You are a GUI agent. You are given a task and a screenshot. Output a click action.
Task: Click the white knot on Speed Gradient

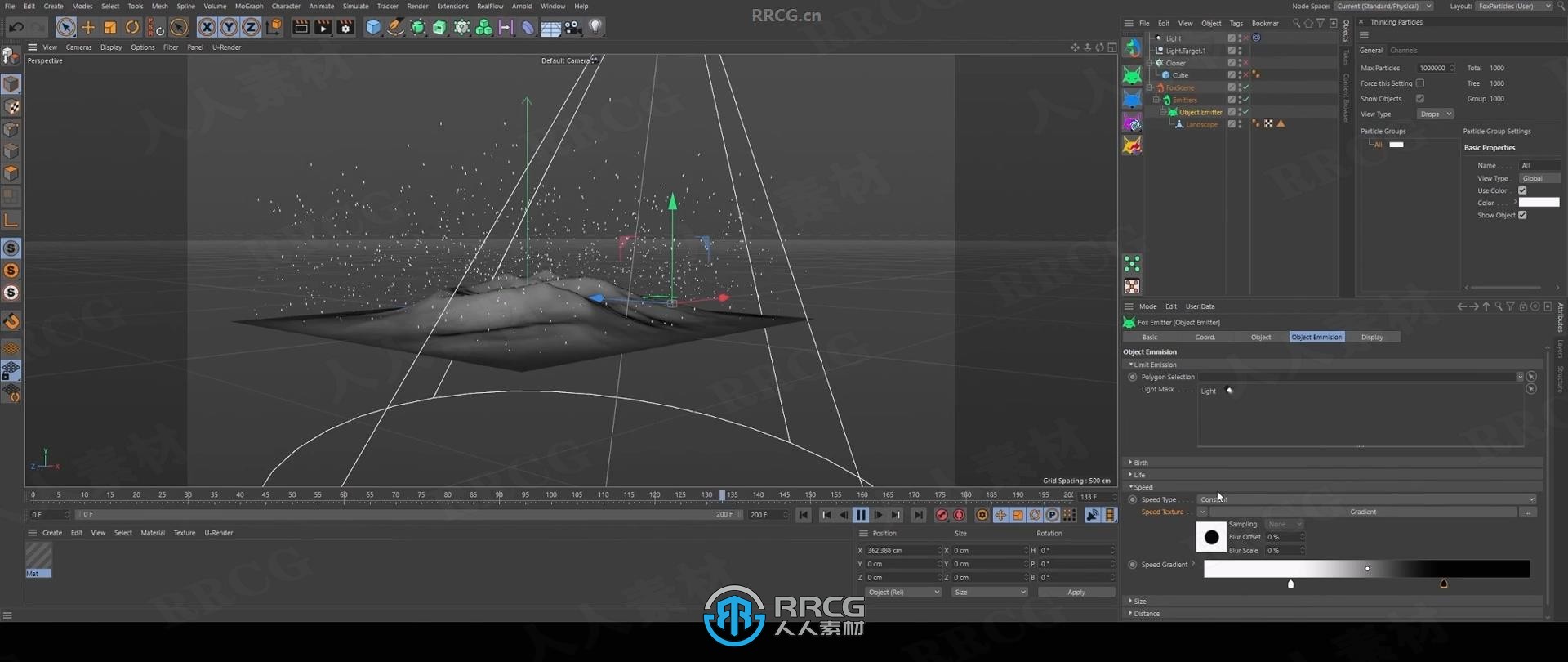pyautogui.click(x=1290, y=584)
